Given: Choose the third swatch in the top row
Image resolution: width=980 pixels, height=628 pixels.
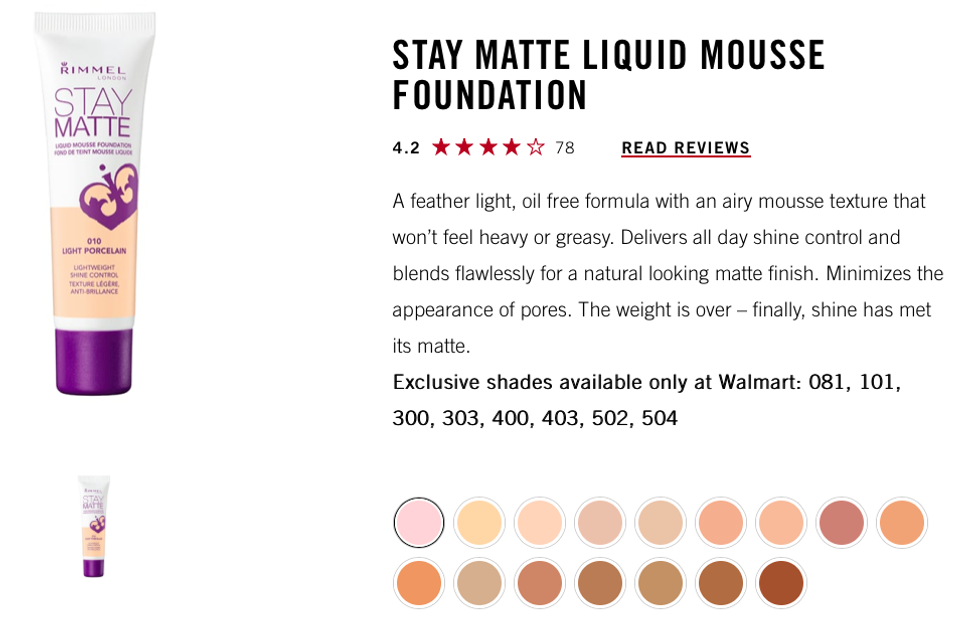Looking at the screenshot, I should 540,523.
